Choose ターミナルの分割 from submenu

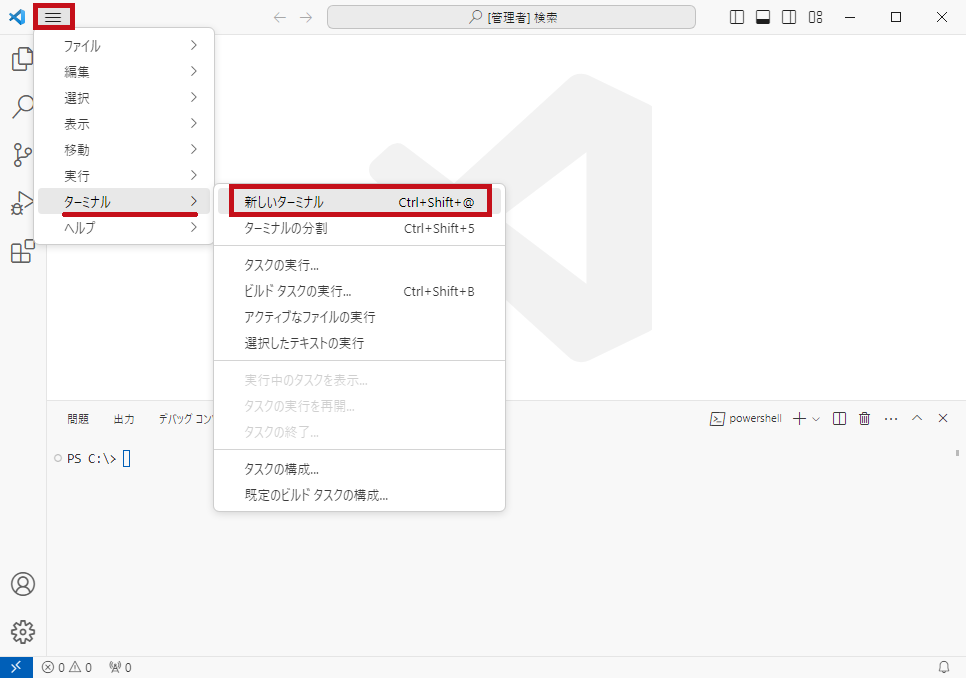[x=359, y=228]
